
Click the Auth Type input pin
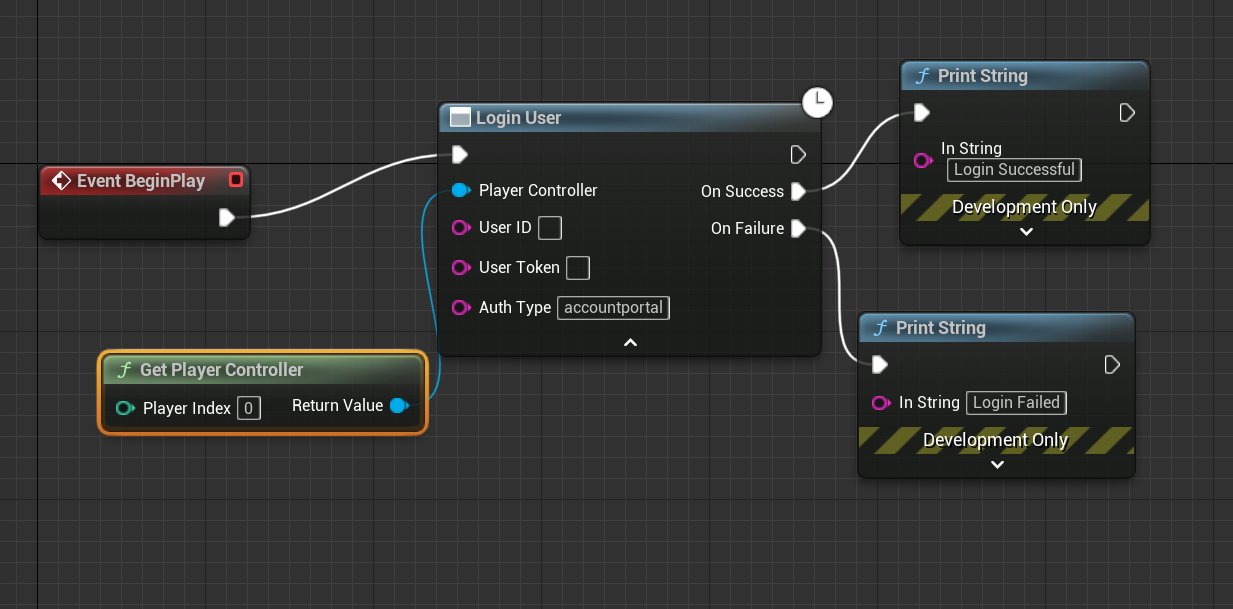coord(460,307)
